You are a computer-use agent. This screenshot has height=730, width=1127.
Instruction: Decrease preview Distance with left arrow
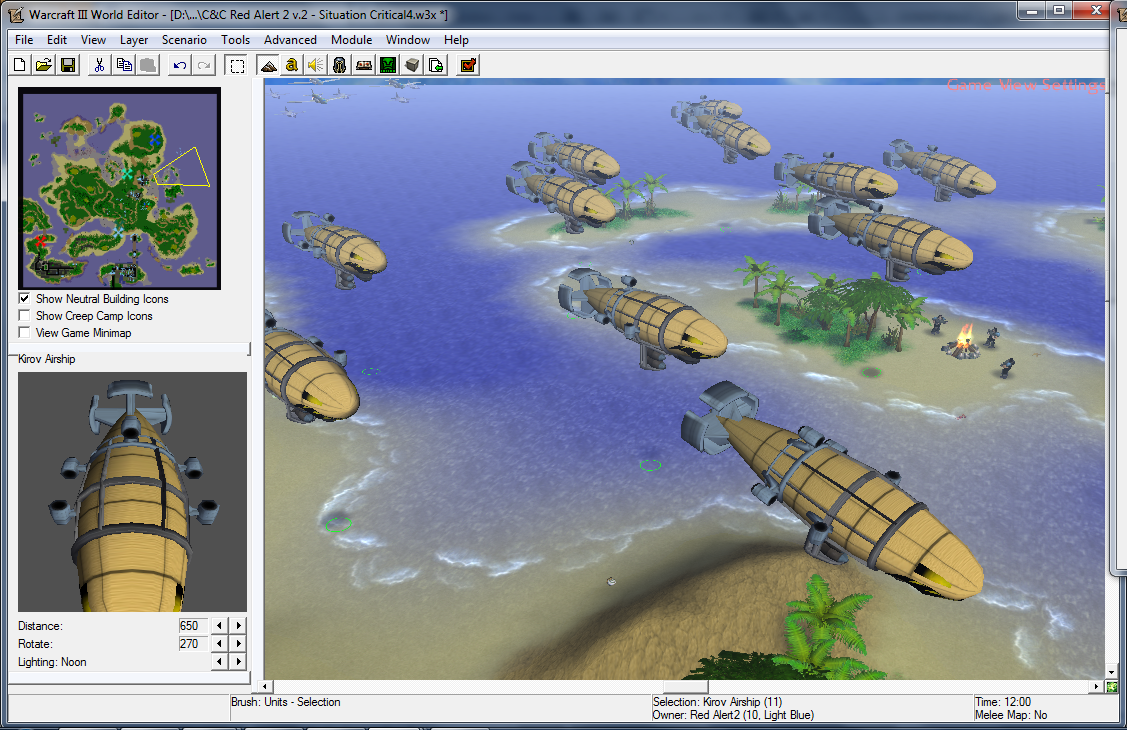pos(219,625)
